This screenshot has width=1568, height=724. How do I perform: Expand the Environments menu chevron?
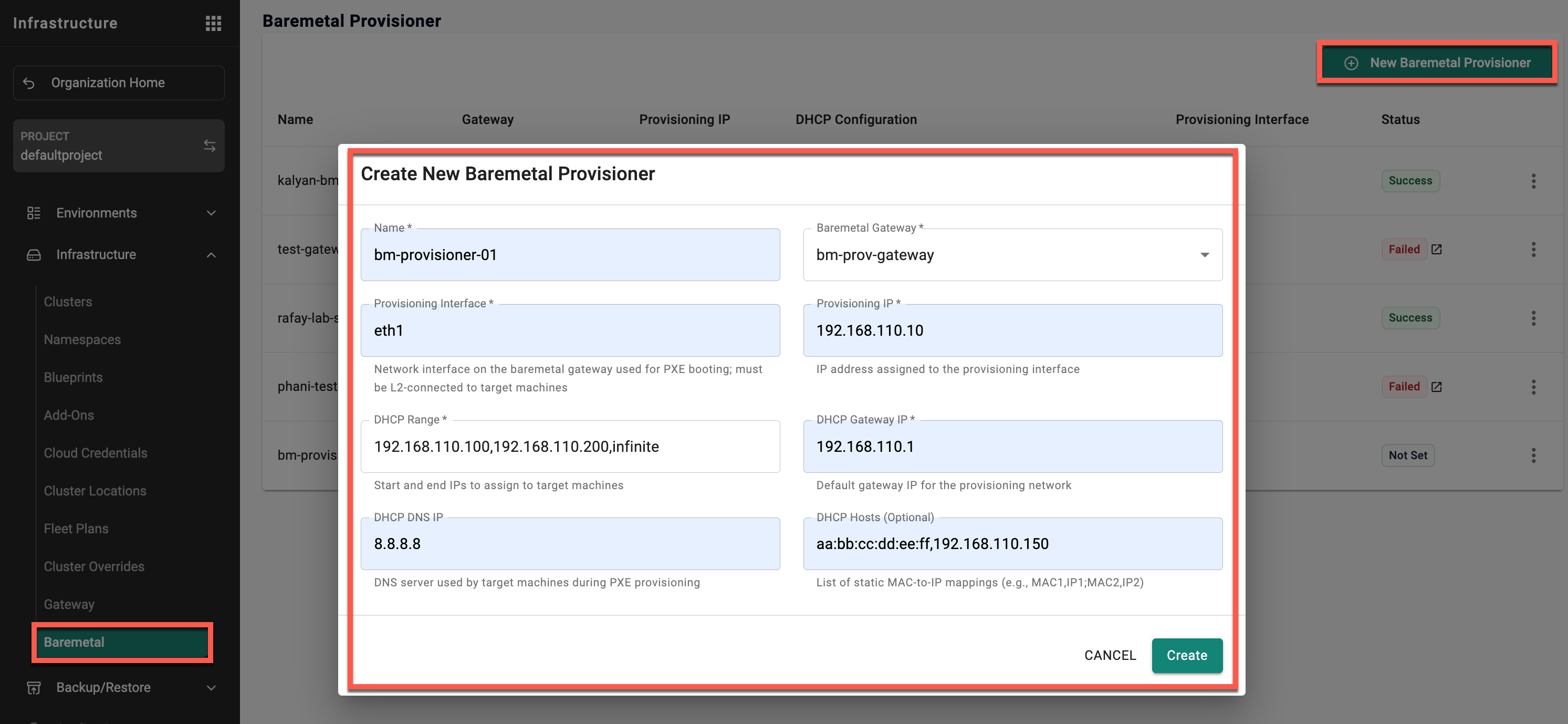[x=211, y=213]
